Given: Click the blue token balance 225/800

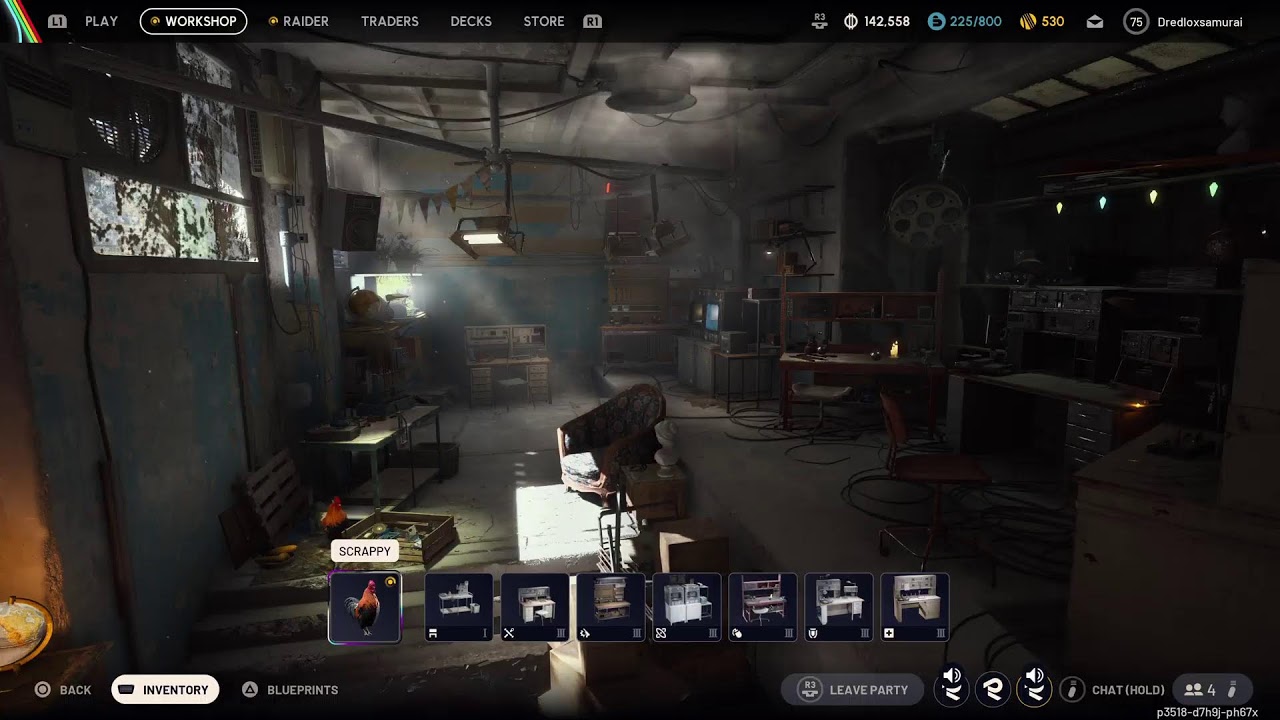Looking at the screenshot, I should [975, 21].
